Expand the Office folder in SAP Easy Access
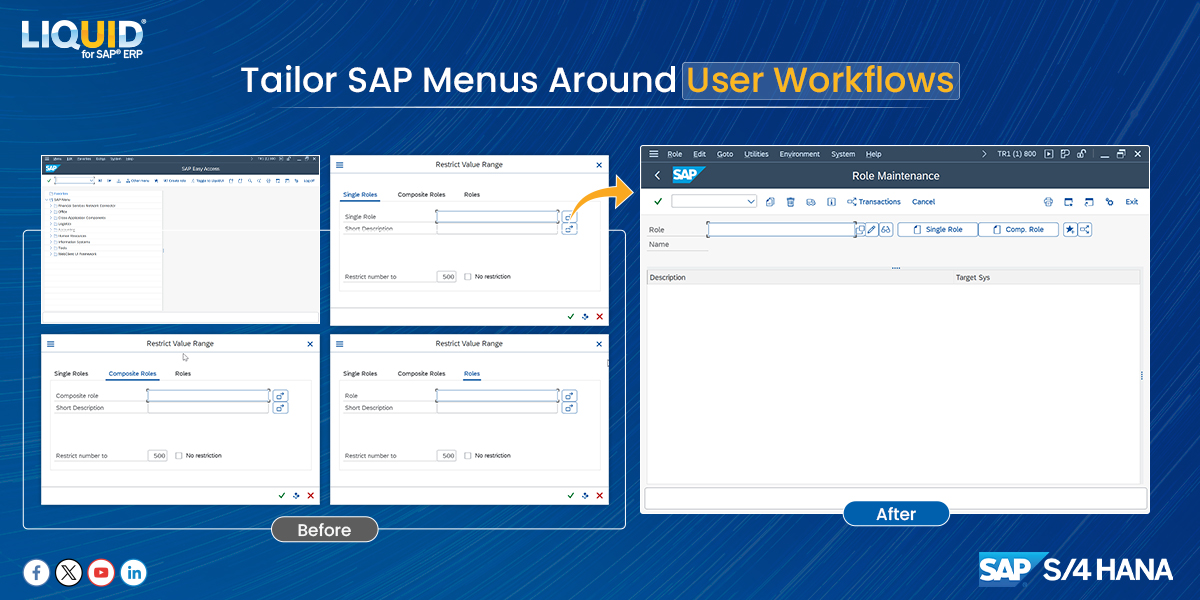 pos(52,211)
